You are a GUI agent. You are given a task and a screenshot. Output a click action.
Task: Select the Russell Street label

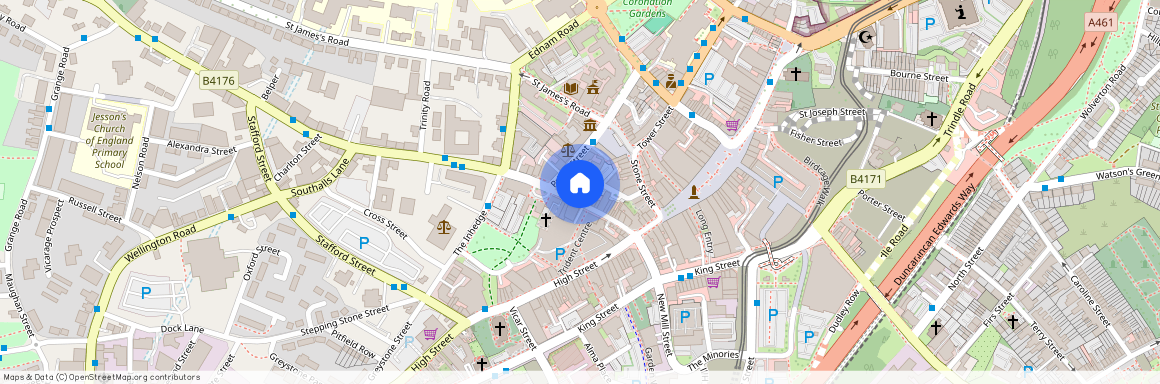[x=95, y=210]
